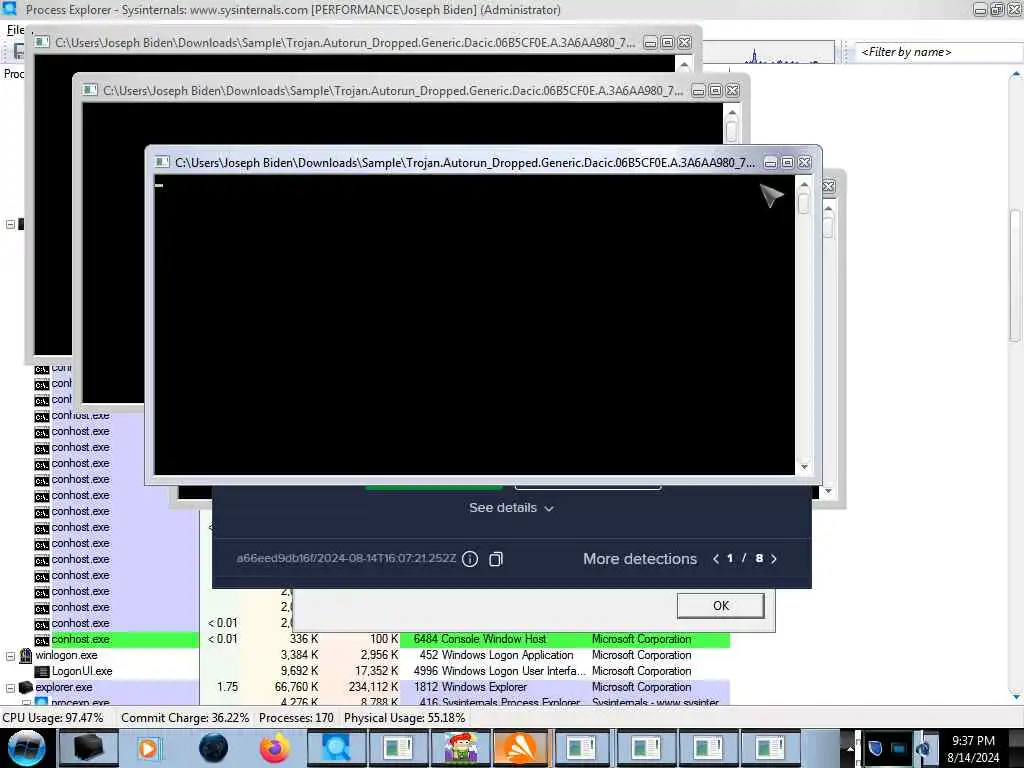Click More detections label

click(639, 559)
